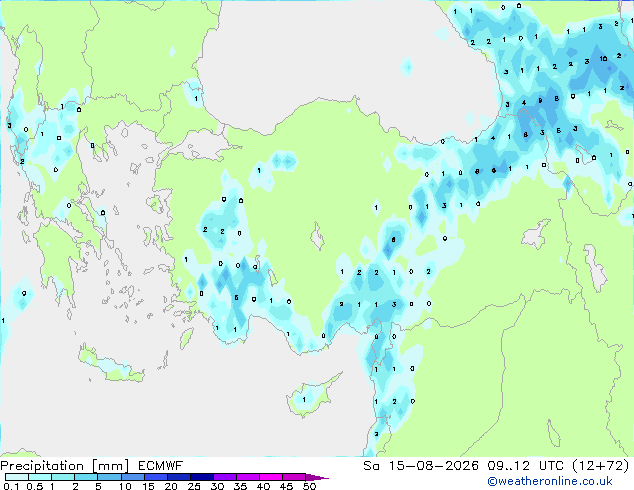Pick the 30–35 mm purple legend swatch
The width and height of the screenshot is (634, 490).
pos(225,477)
